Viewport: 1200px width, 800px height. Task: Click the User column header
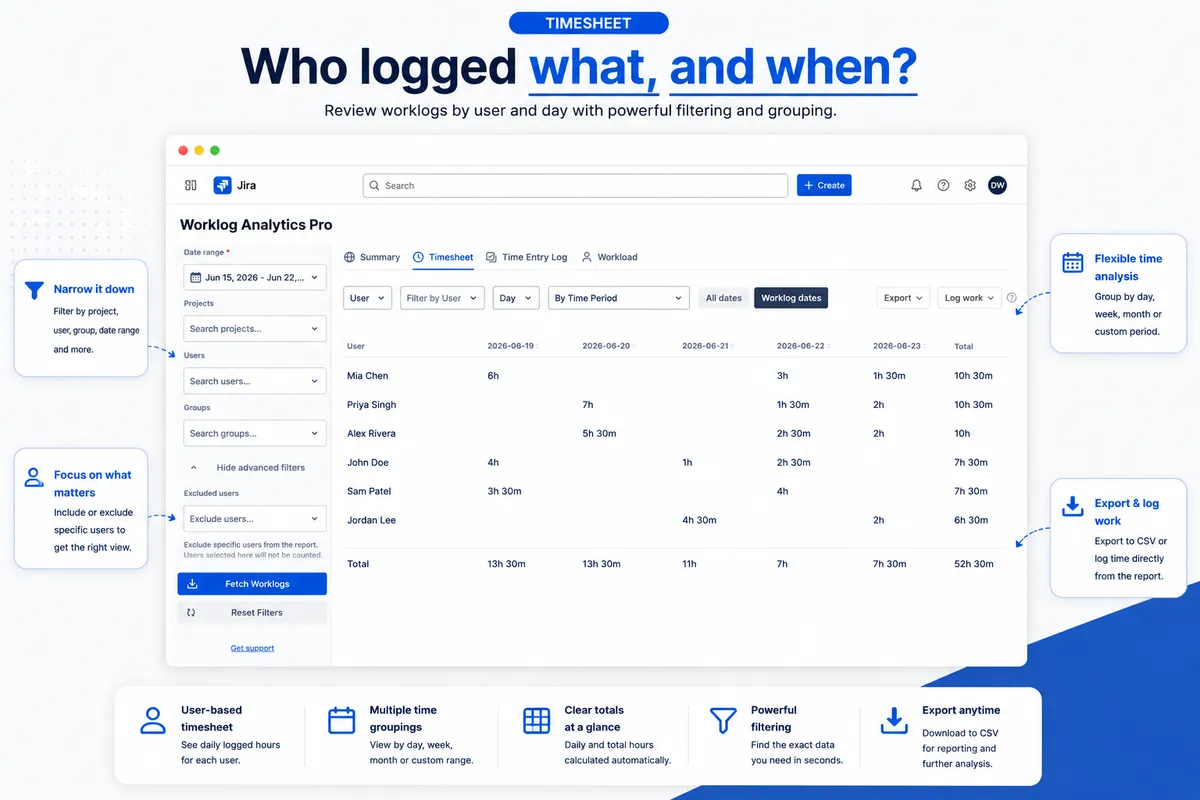(x=356, y=346)
